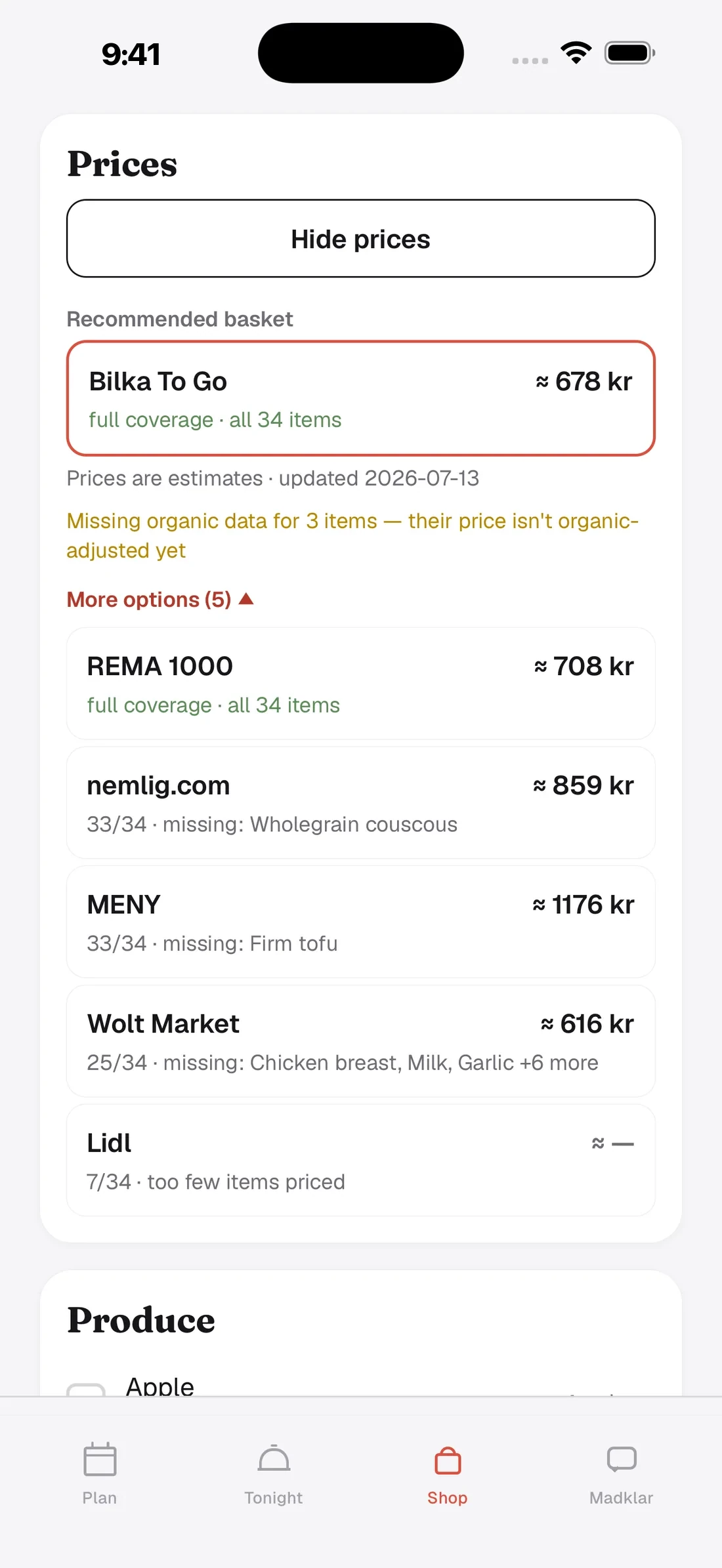
Task: Collapse the More options (5) list
Action: coord(160,599)
